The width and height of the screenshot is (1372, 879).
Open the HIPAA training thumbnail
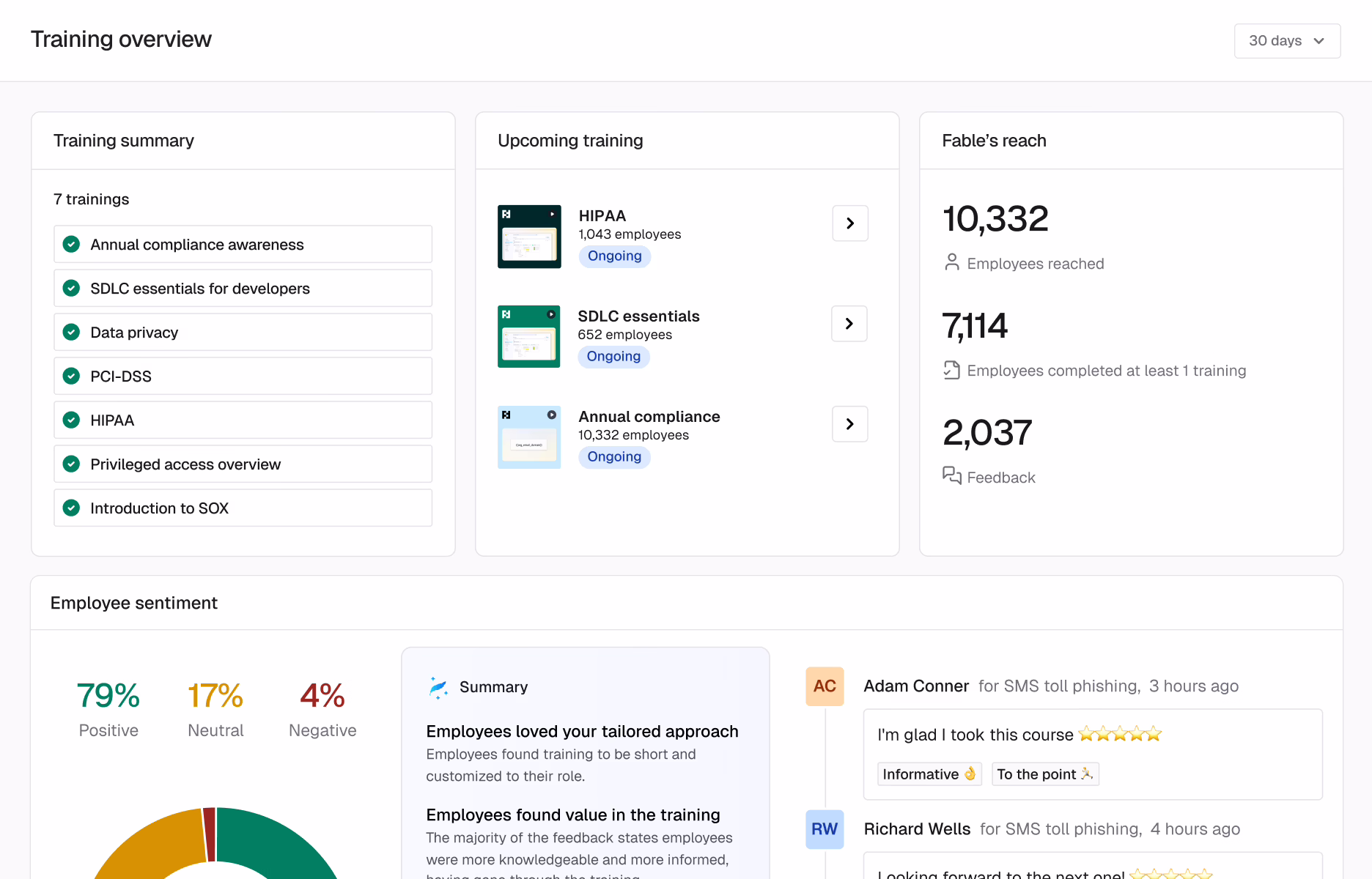tap(529, 237)
